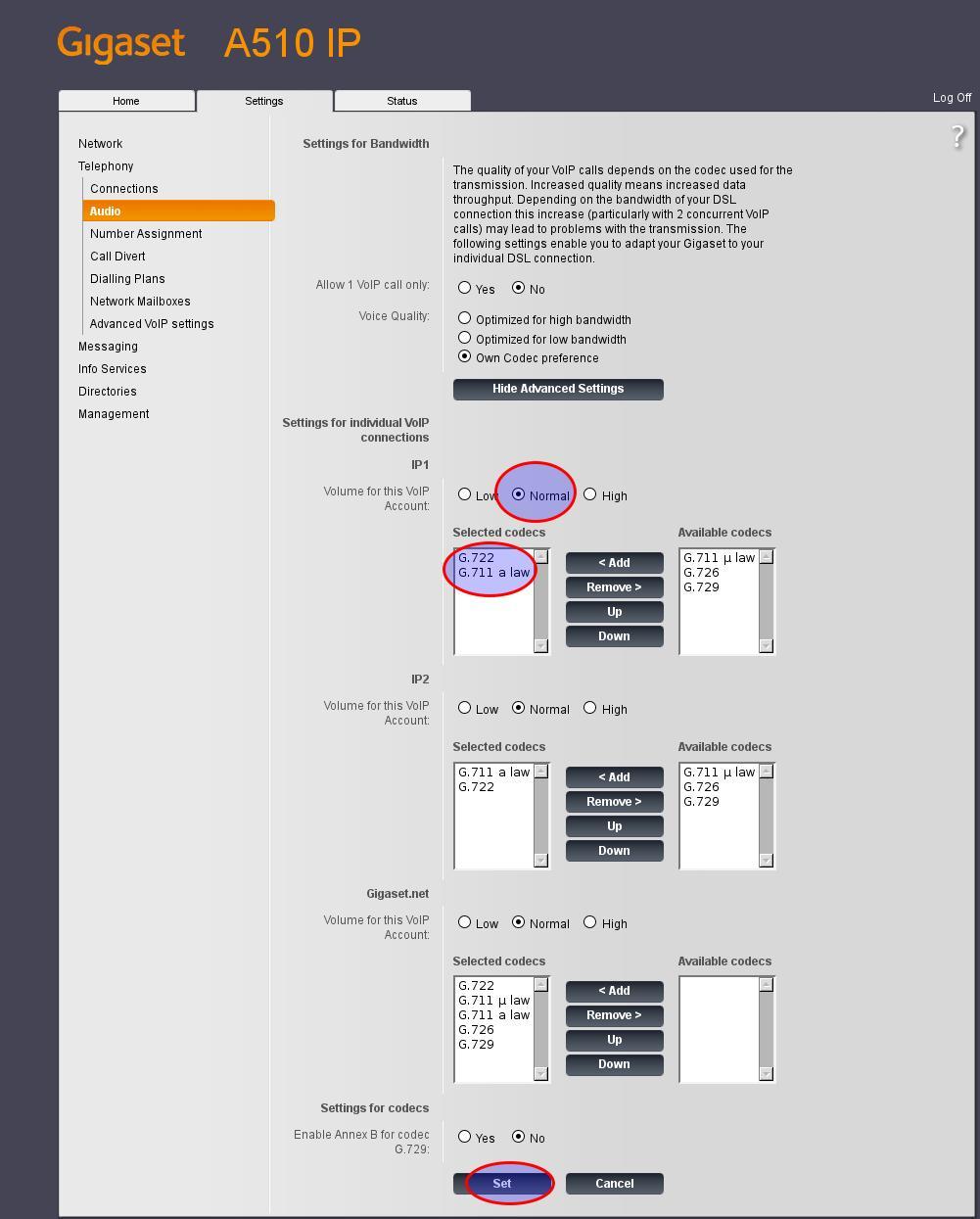Set IP2 volume to Low
The height and width of the screenshot is (1219, 980).
(x=465, y=708)
